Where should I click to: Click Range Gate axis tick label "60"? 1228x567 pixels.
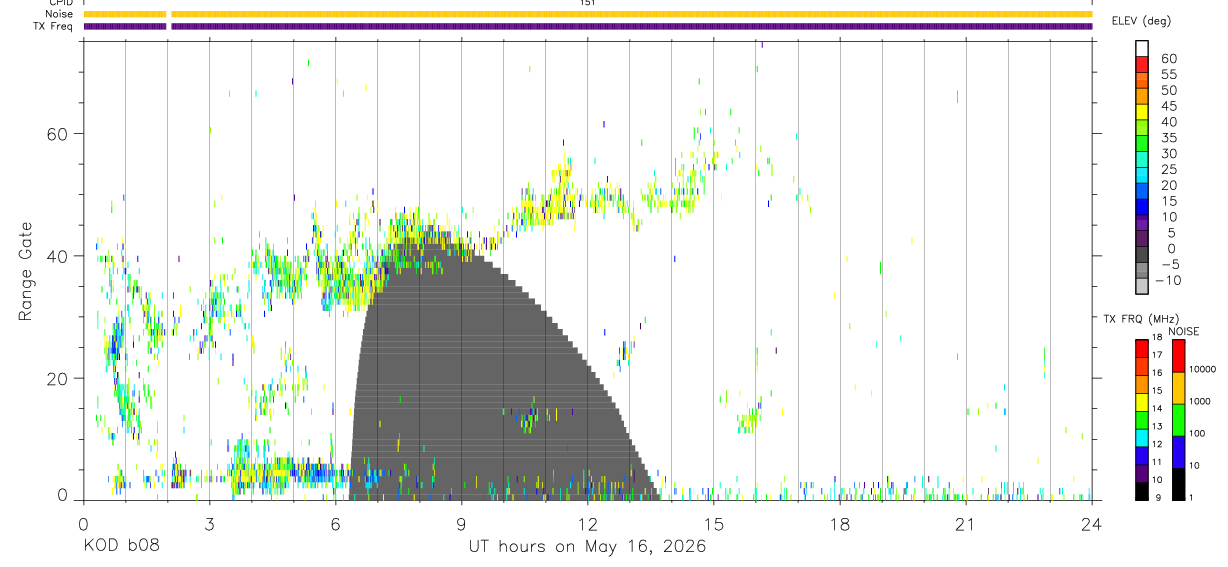(58, 133)
